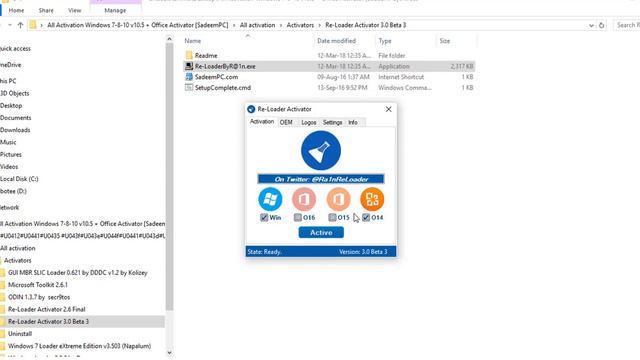Expand chevron after 'All activation' breadcrumb

pyautogui.click(x=280, y=25)
